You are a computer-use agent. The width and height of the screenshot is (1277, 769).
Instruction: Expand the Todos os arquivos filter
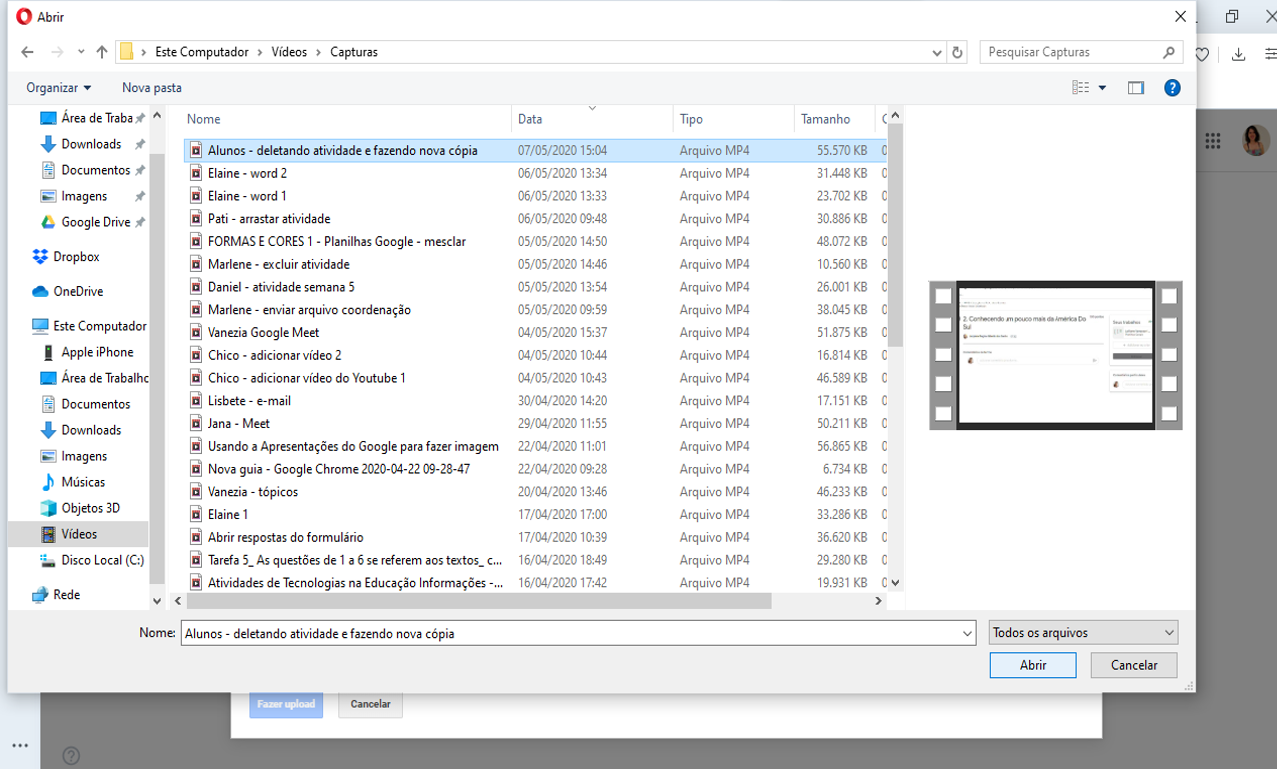(1083, 633)
